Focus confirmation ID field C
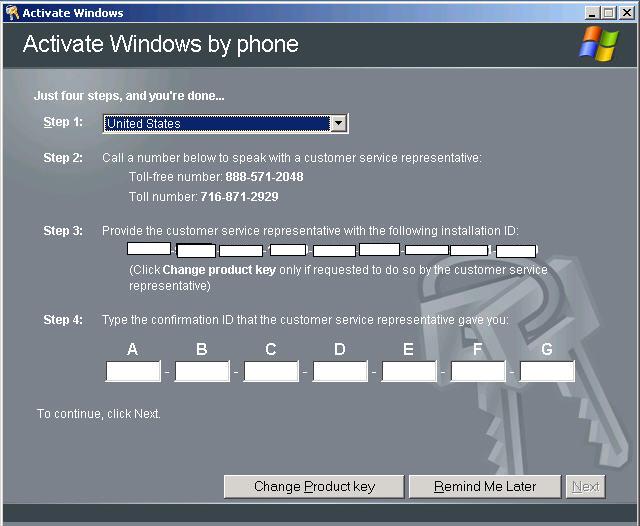This screenshot has width=640, height=526. [x=271, y=371]
